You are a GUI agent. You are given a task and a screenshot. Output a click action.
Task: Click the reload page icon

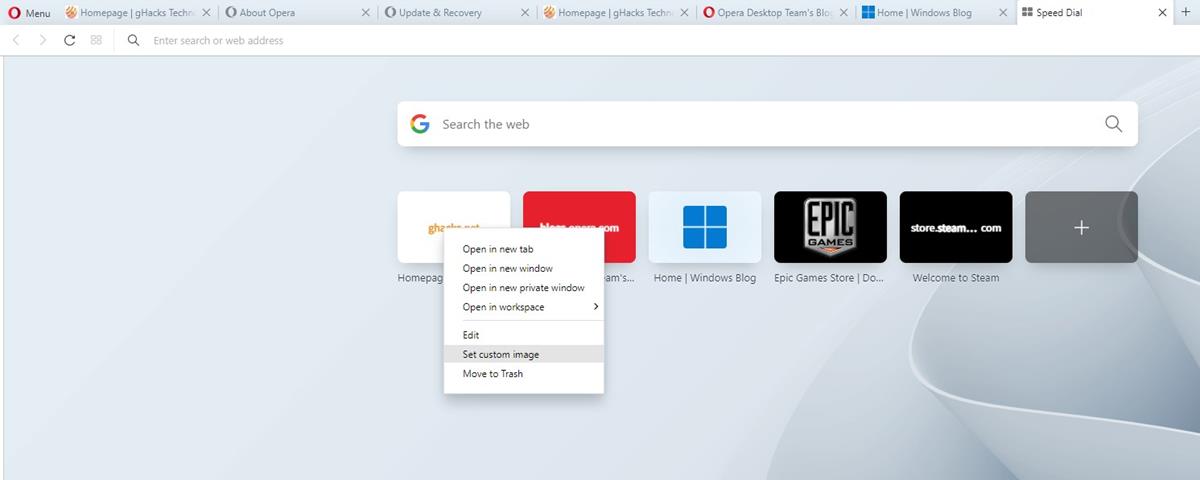click(x=69, y=41)
